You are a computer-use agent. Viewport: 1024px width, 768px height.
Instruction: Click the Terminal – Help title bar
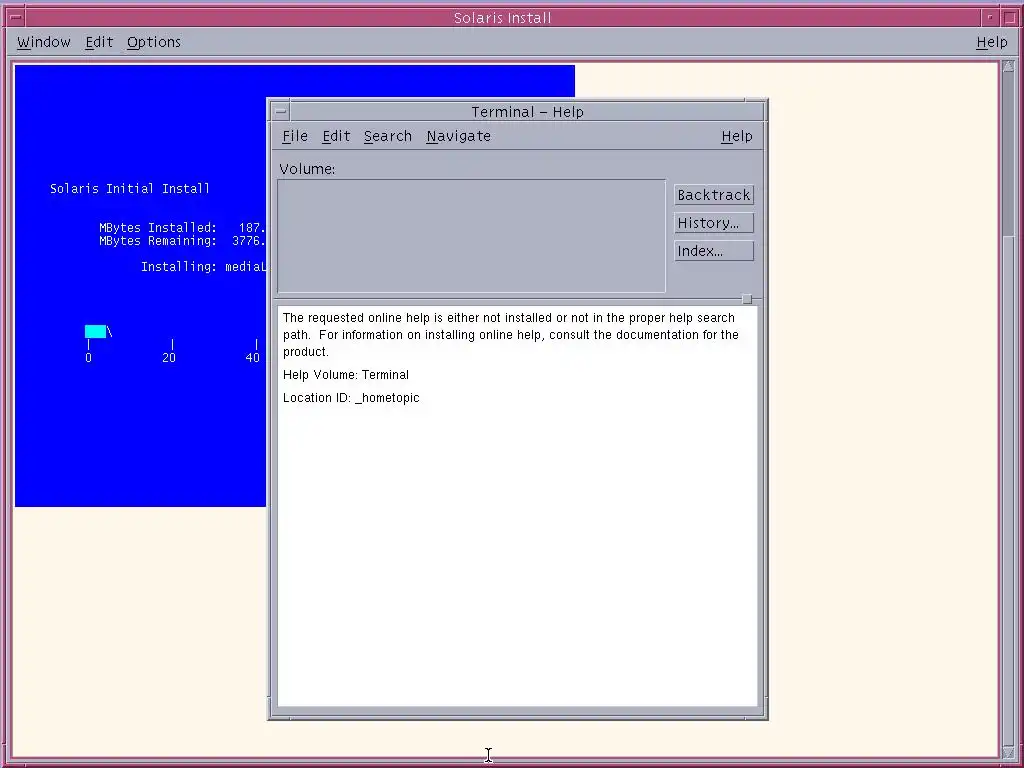point(527,112)
